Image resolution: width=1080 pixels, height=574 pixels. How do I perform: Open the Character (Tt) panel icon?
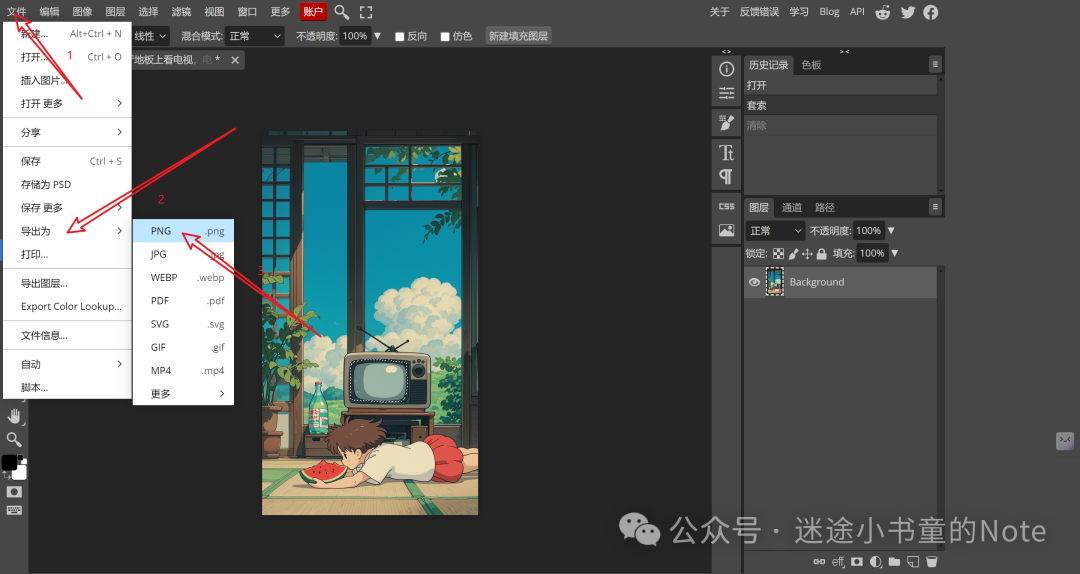[x=726, y=152]
